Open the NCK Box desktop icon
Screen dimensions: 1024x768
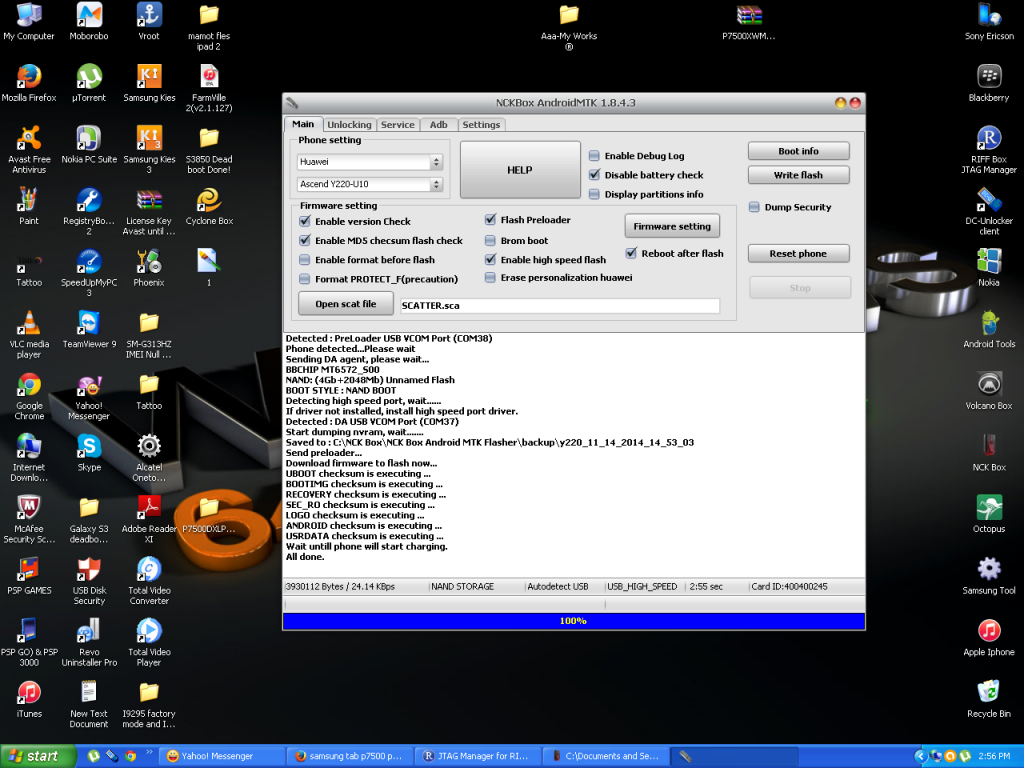point(988,446)
